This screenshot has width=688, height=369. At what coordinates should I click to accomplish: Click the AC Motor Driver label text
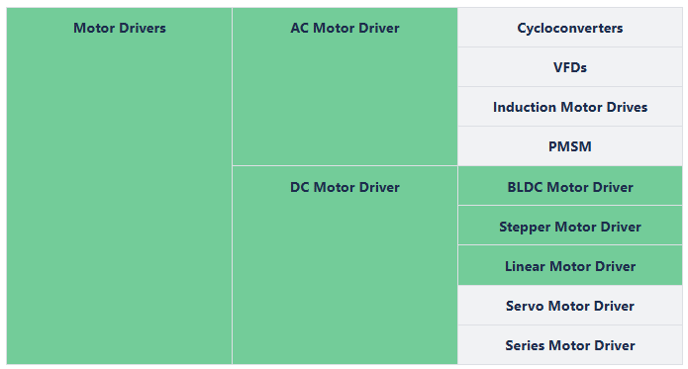345,28
